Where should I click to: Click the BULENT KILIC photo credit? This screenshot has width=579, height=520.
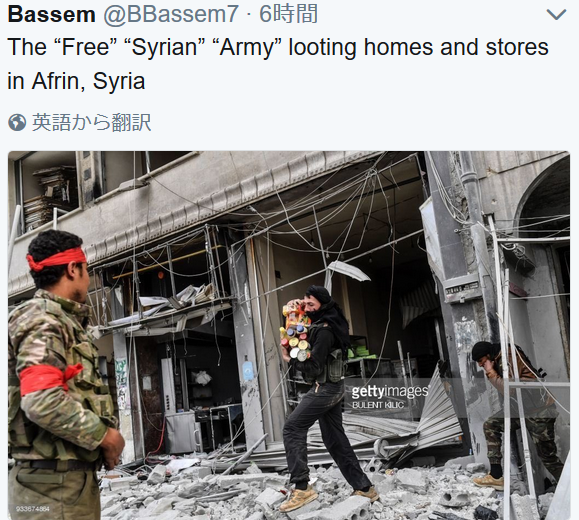pos(378,405)
